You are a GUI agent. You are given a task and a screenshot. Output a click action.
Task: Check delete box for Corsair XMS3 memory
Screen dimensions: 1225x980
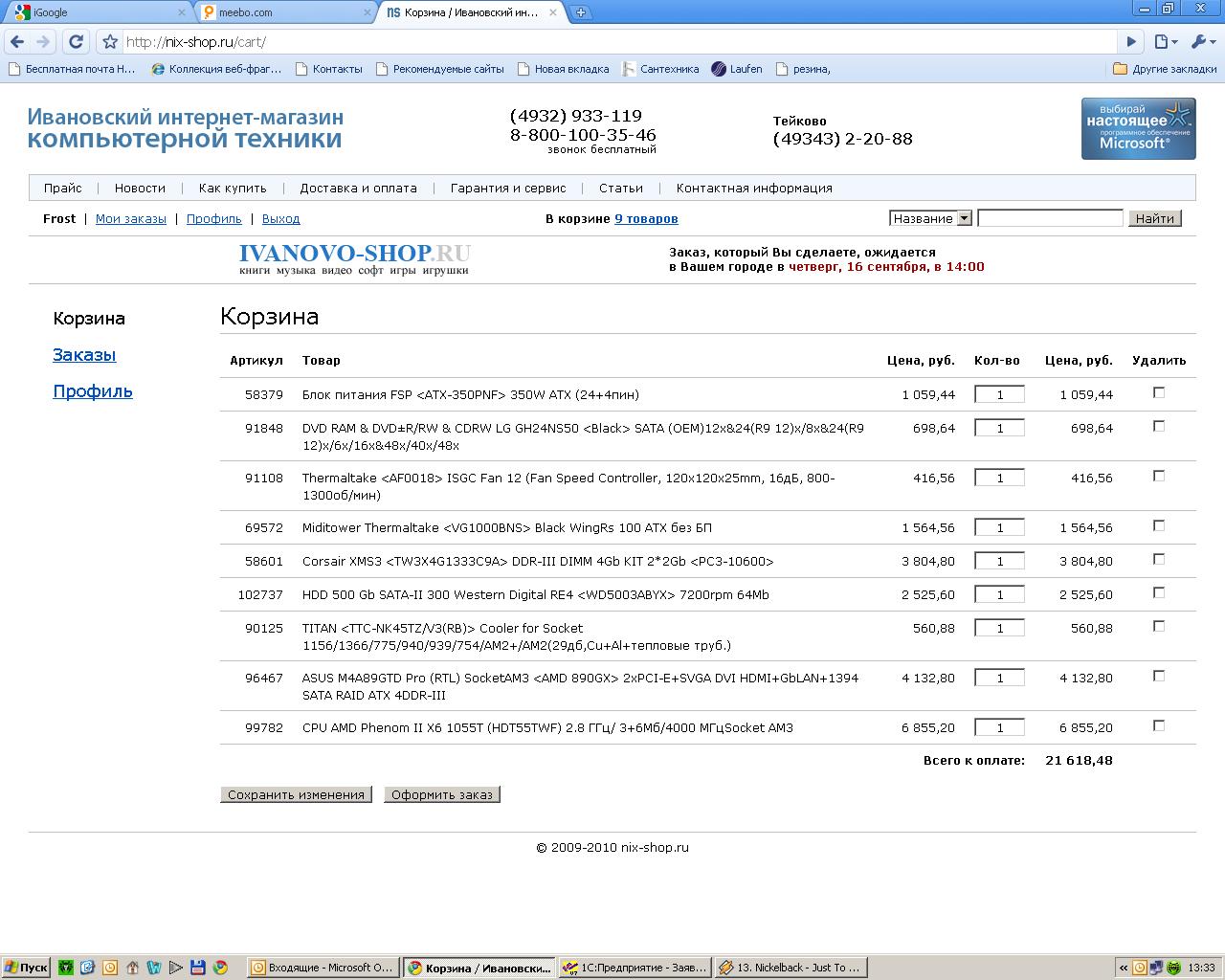[x=1159, y=559]
